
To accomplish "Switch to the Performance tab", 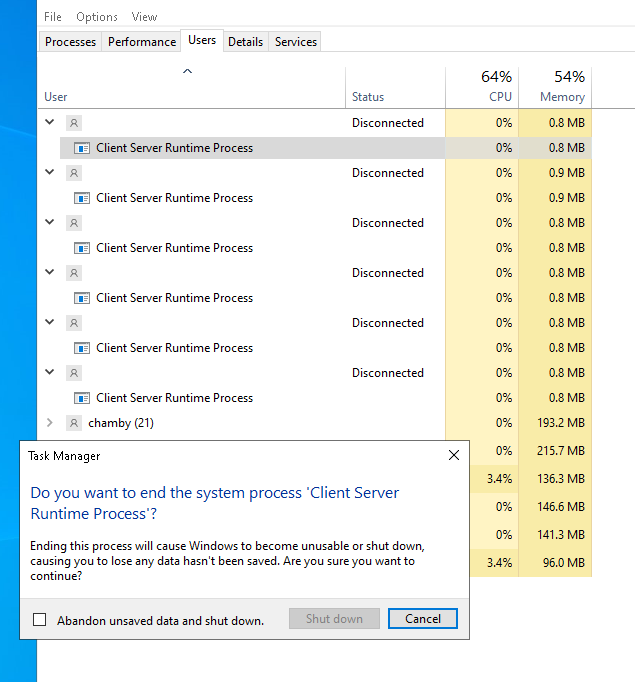I will coord(142,41).
